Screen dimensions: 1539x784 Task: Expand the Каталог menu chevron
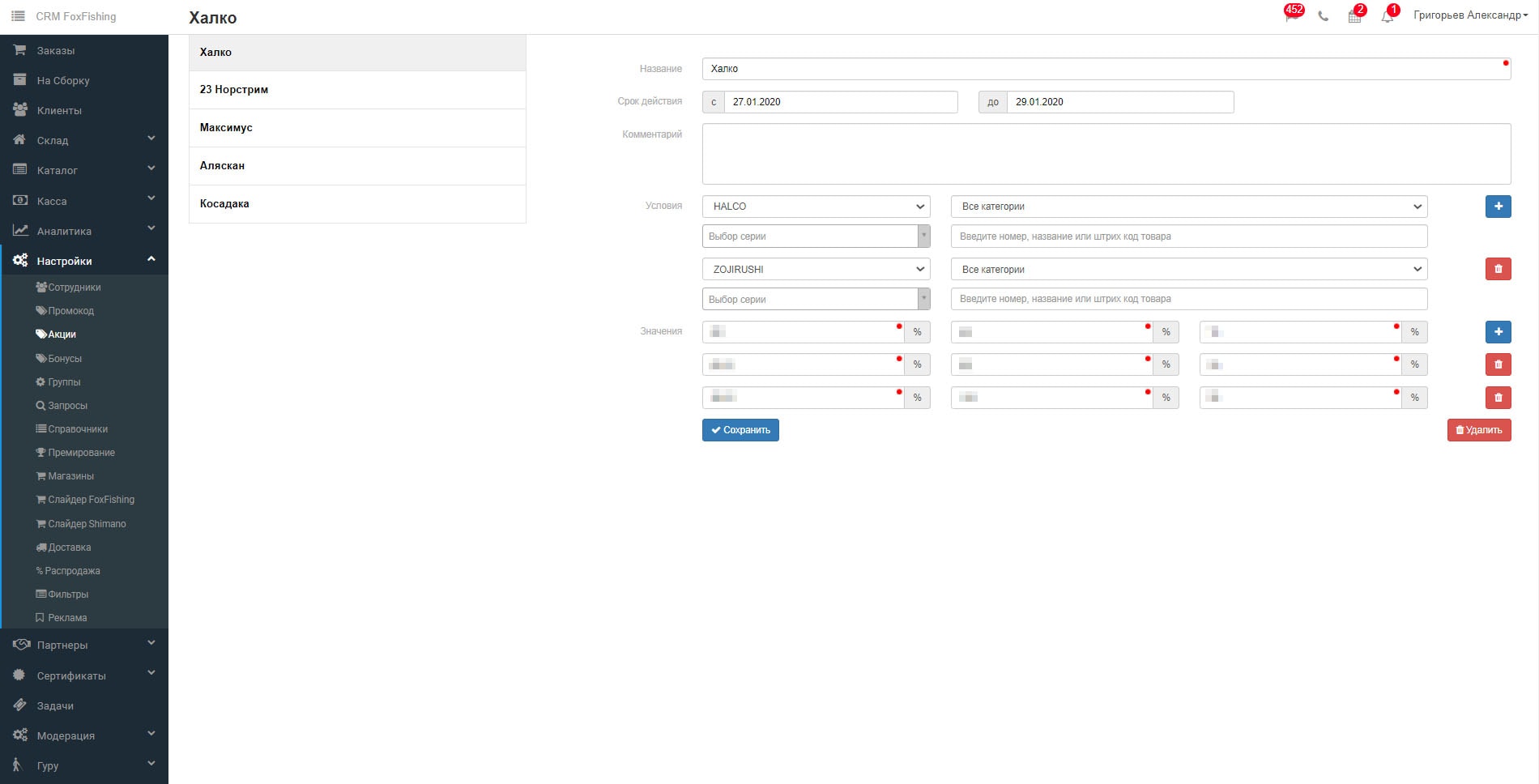151,168
